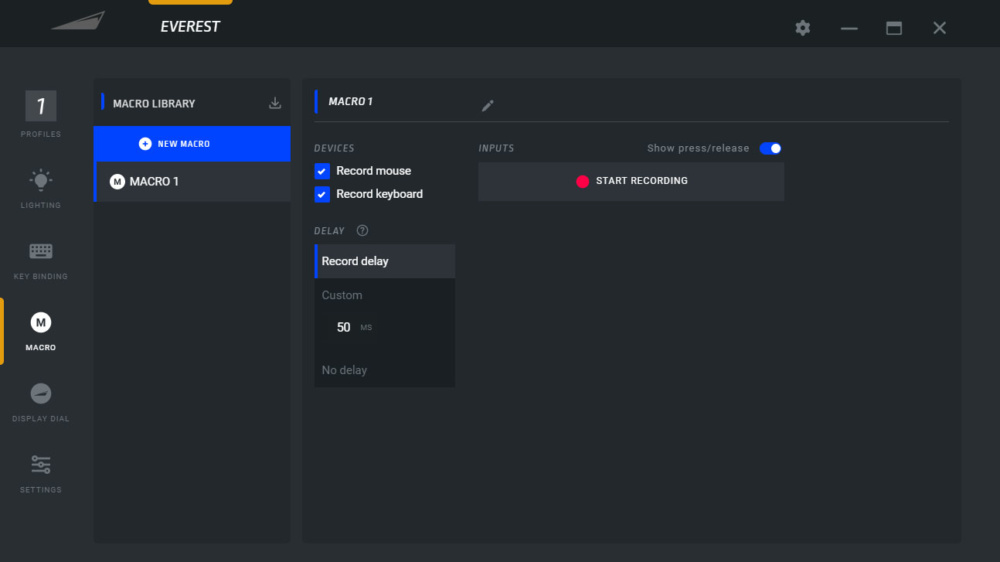Open the Profiles section
This screenshot has height=562, width=1000.
[x=41, y=114]
